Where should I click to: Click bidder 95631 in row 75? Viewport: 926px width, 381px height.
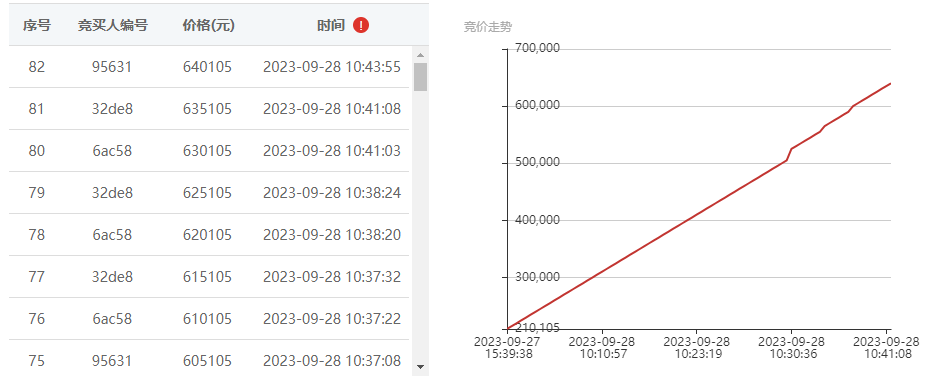coord(112,361)
